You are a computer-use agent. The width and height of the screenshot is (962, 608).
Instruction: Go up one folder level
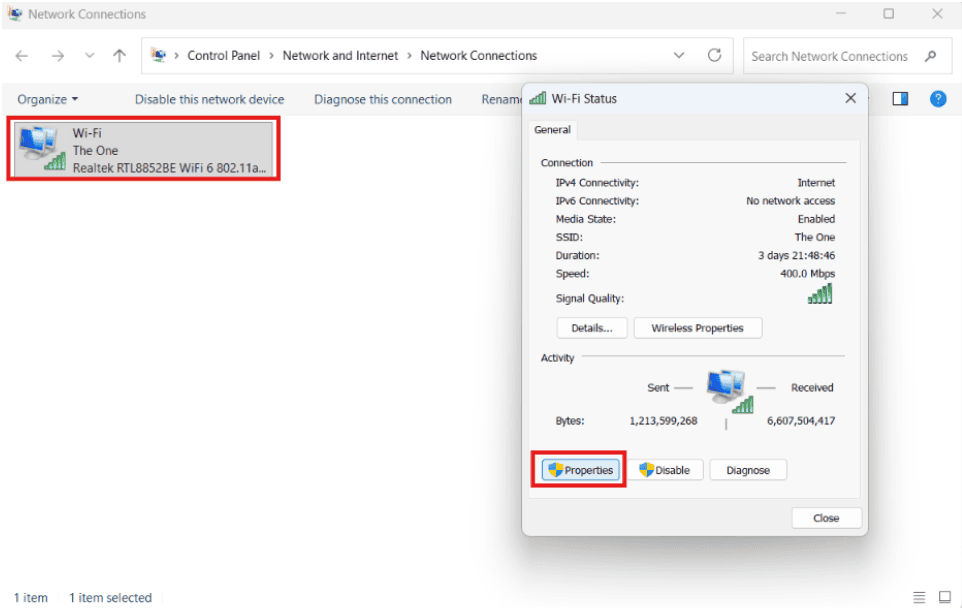[x=120, y=56]
